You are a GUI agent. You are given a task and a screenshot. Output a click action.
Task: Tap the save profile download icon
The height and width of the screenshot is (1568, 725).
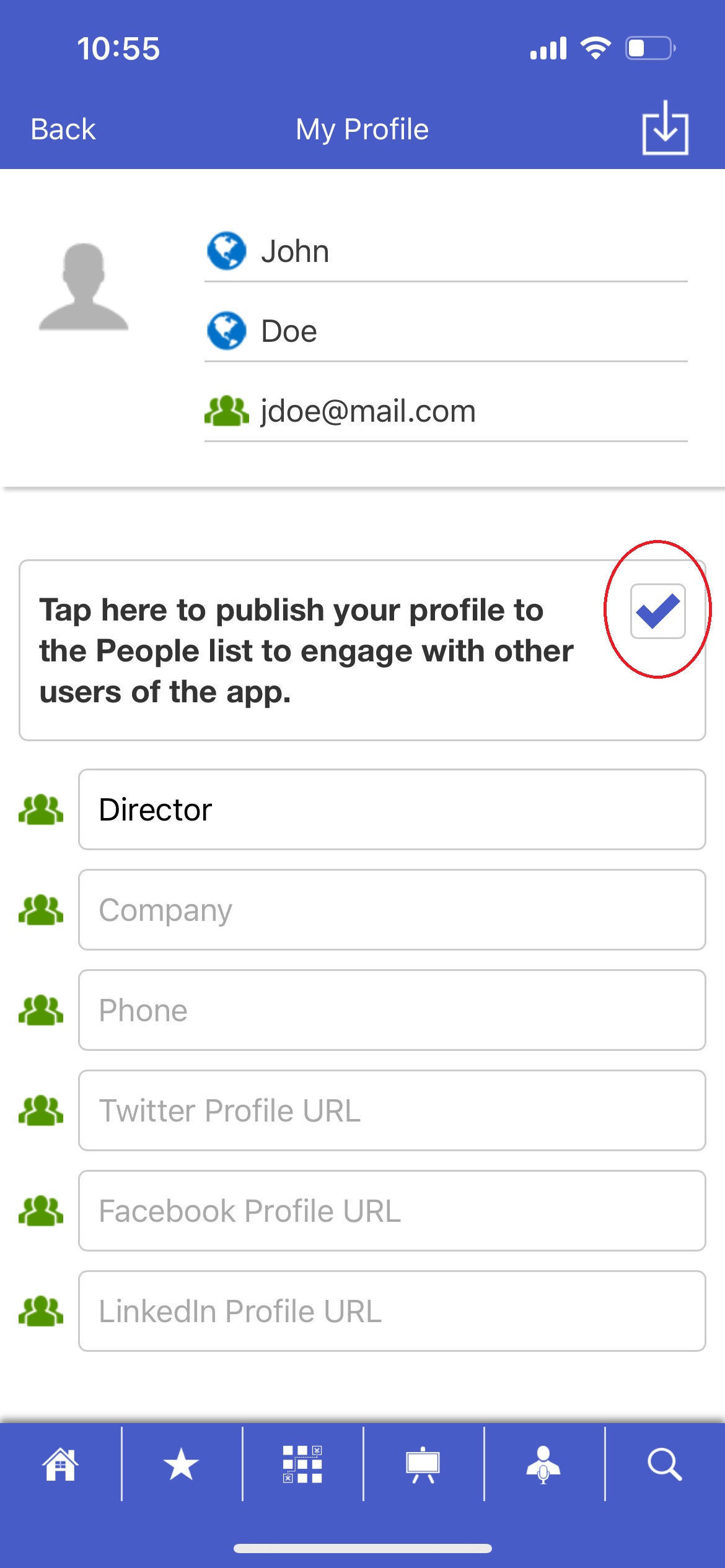pos(665,128)
